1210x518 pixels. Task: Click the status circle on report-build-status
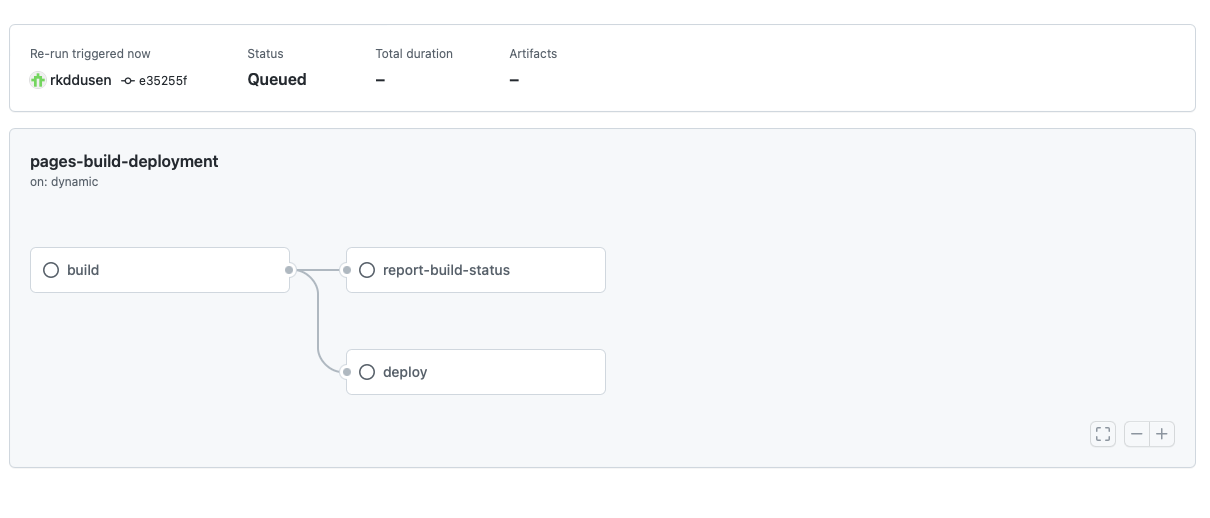pyautogui.click(x=367, y=270)
